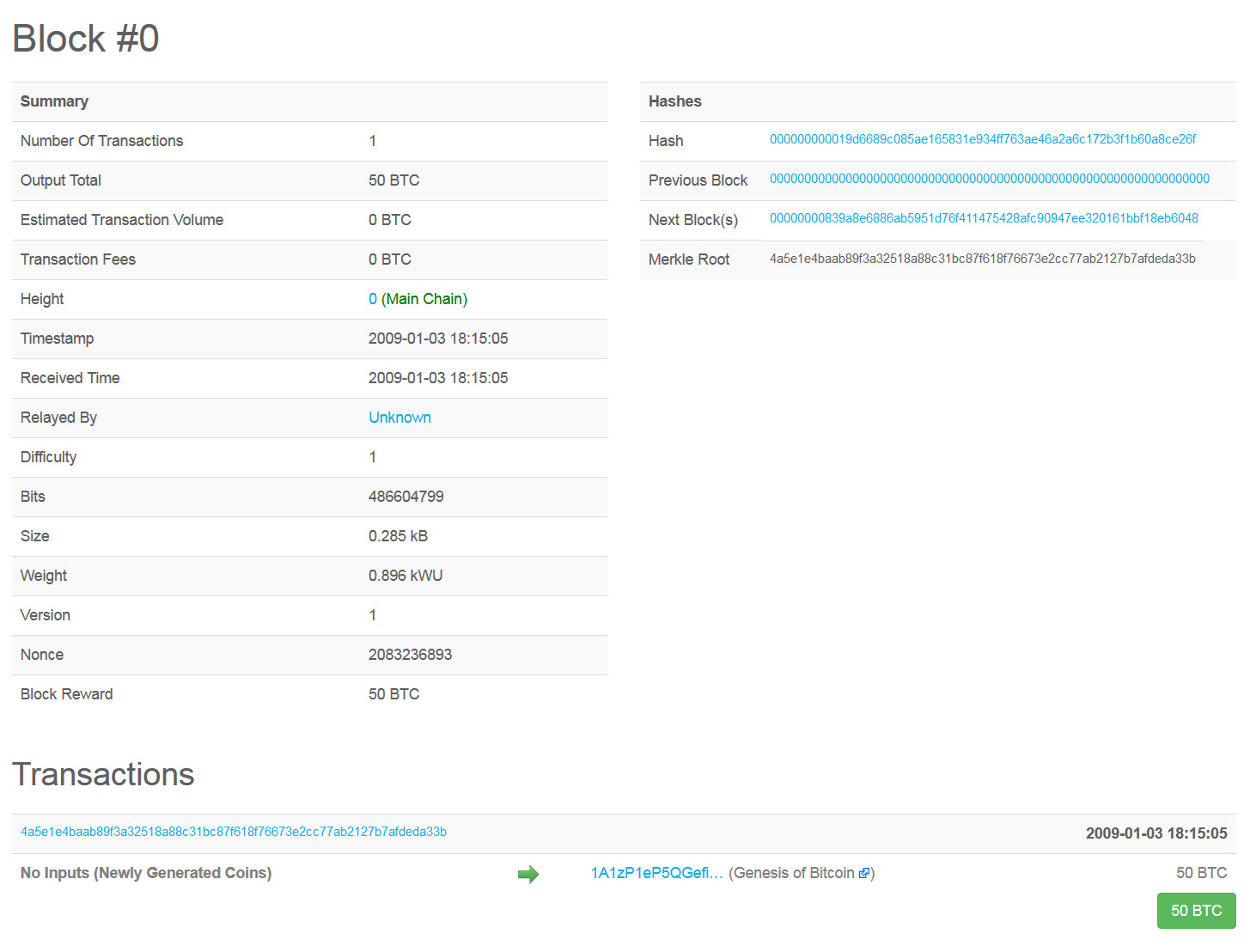Click the Hashes table header
1256x952 pixels.
click(675, 101)
